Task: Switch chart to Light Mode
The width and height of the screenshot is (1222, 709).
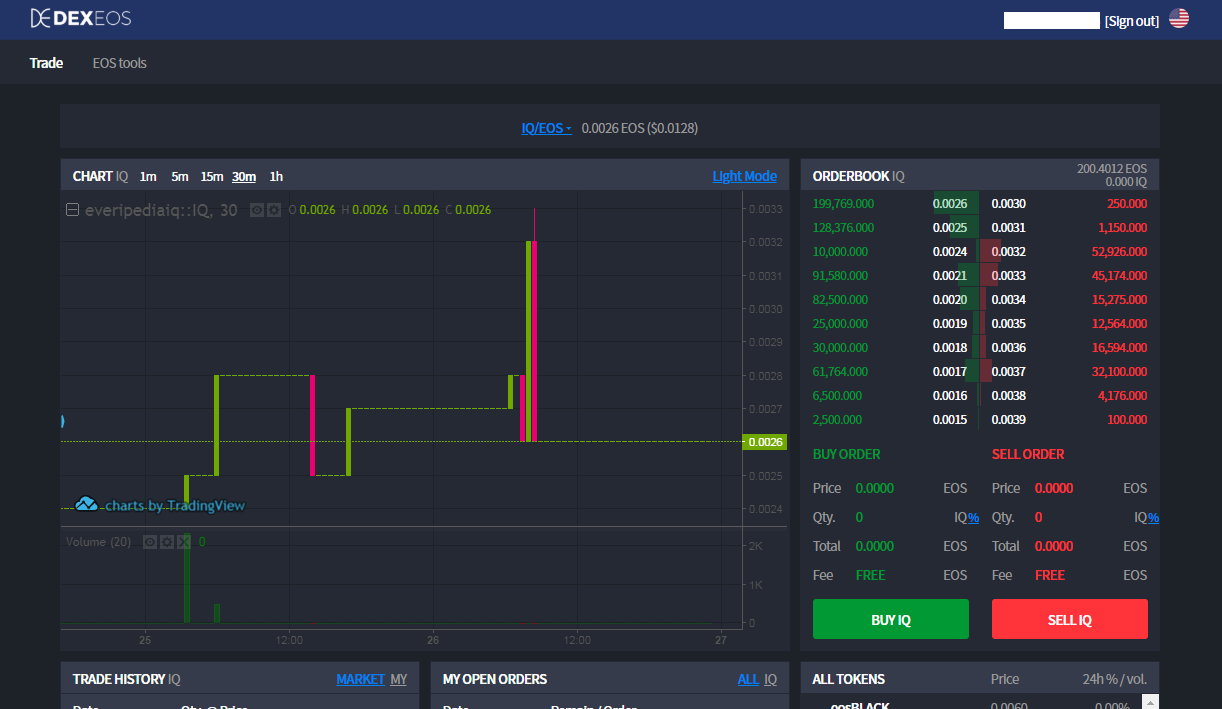Action: tap(744, 176)
